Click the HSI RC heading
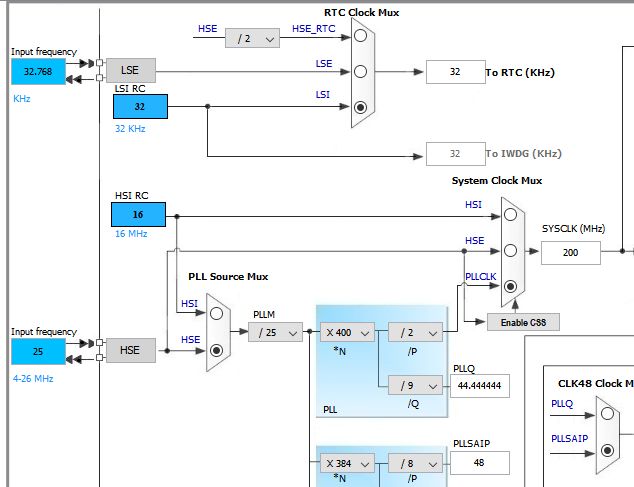This screenshot has width=634, height=487. 131,196
